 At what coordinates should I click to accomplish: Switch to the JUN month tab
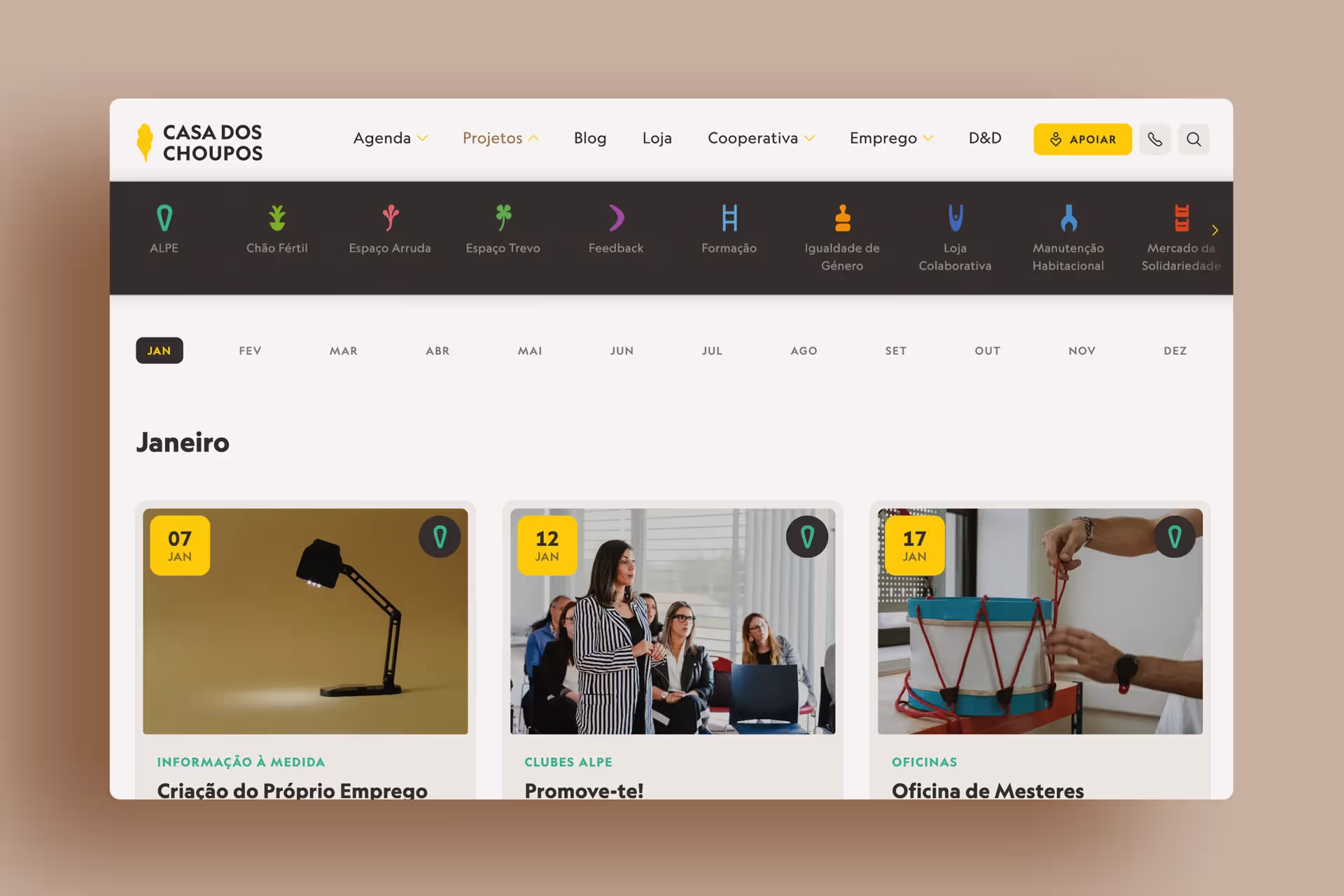click(622, 351)
